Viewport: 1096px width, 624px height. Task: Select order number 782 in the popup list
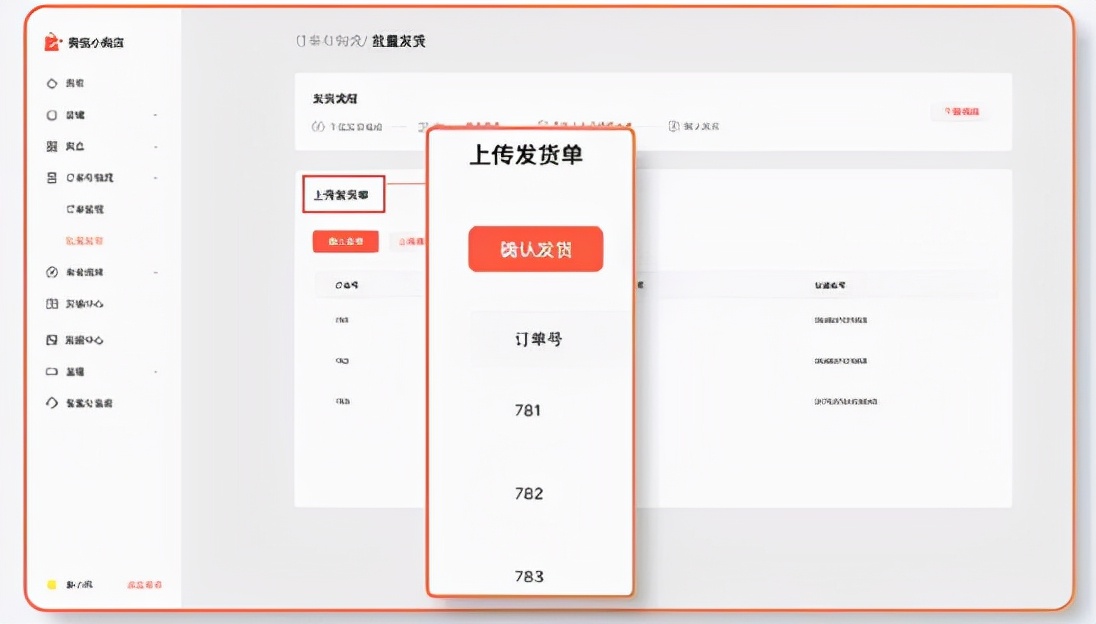[x=529, y=493]
